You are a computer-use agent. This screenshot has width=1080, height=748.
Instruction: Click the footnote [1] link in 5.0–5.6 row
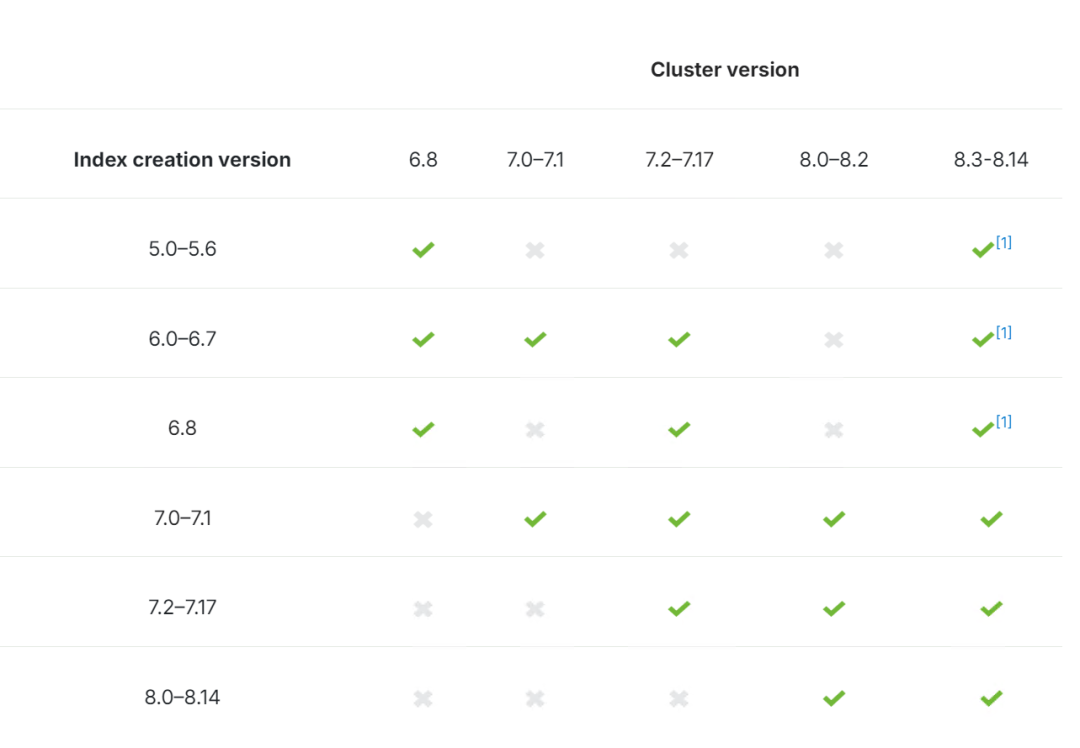point(1004,242)
